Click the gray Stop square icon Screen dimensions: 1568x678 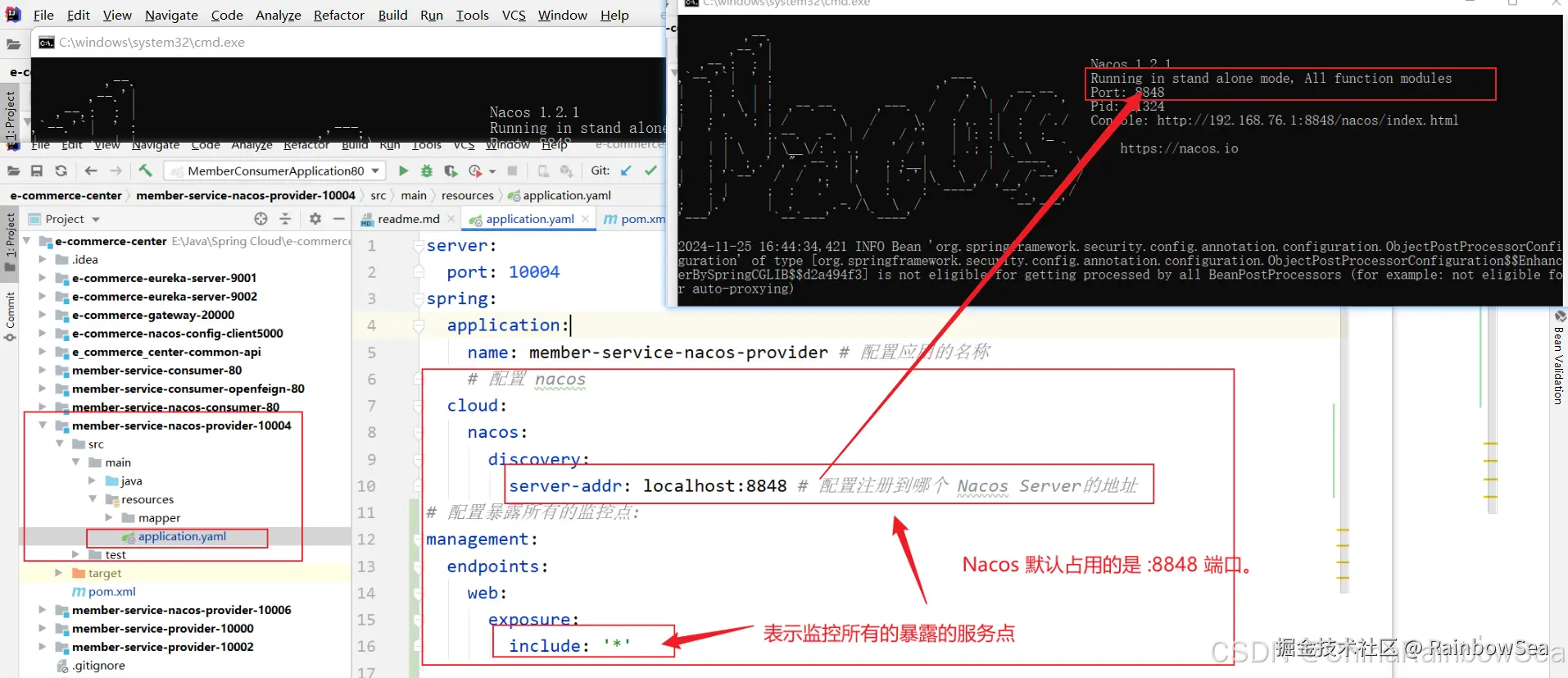[x=512, y=171]
